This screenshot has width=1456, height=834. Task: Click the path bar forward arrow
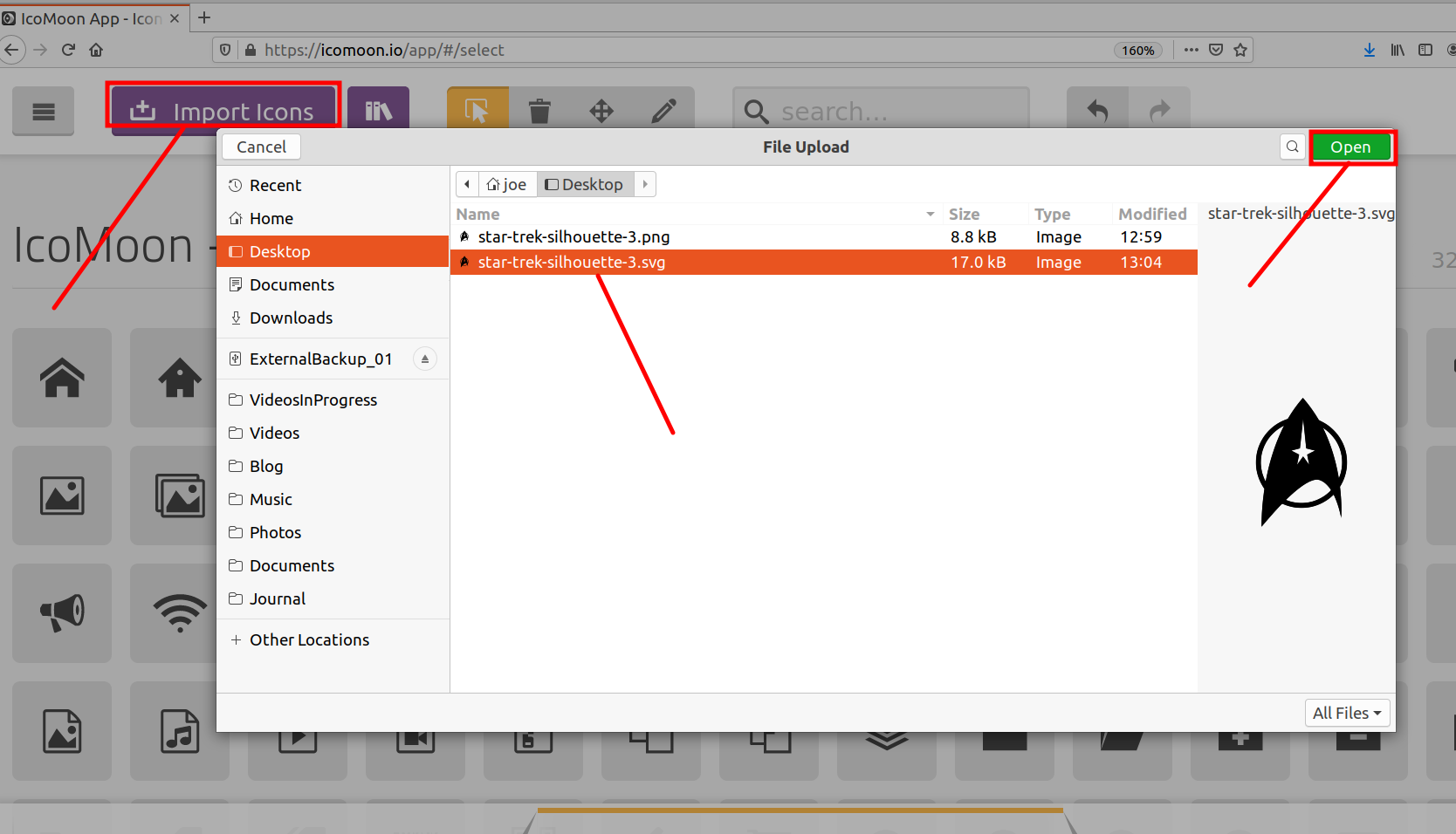coord(645,184)
